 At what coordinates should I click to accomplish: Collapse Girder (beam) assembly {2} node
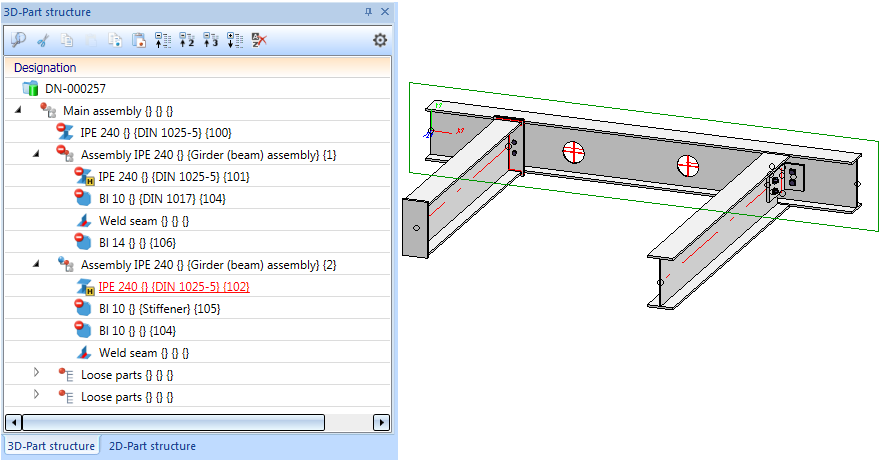(37, 264)
